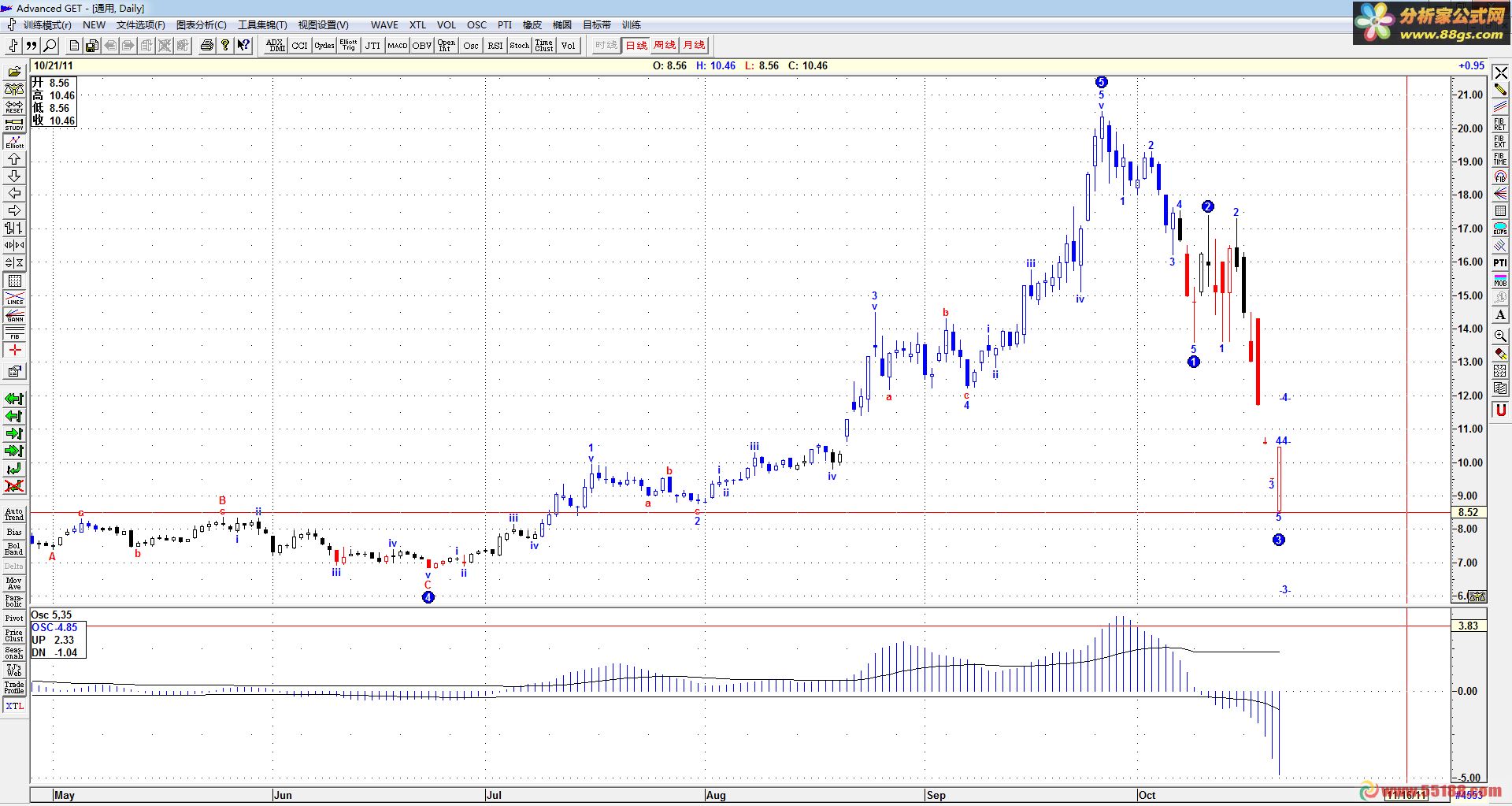1512x806 pixels.
Task: Open the STUDY tool
Action: coord(14,124)
